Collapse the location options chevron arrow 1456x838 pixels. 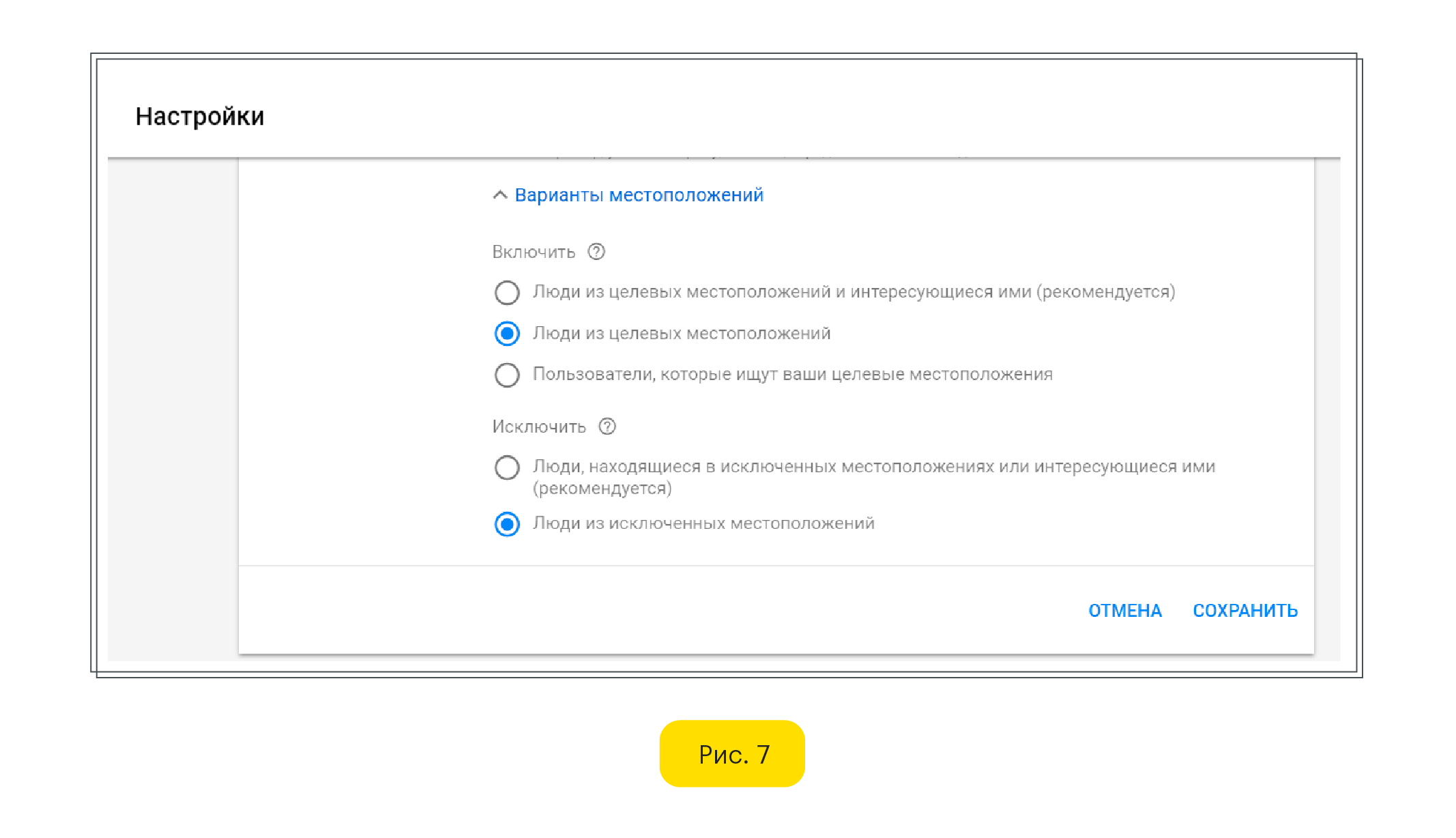(500, 195)
